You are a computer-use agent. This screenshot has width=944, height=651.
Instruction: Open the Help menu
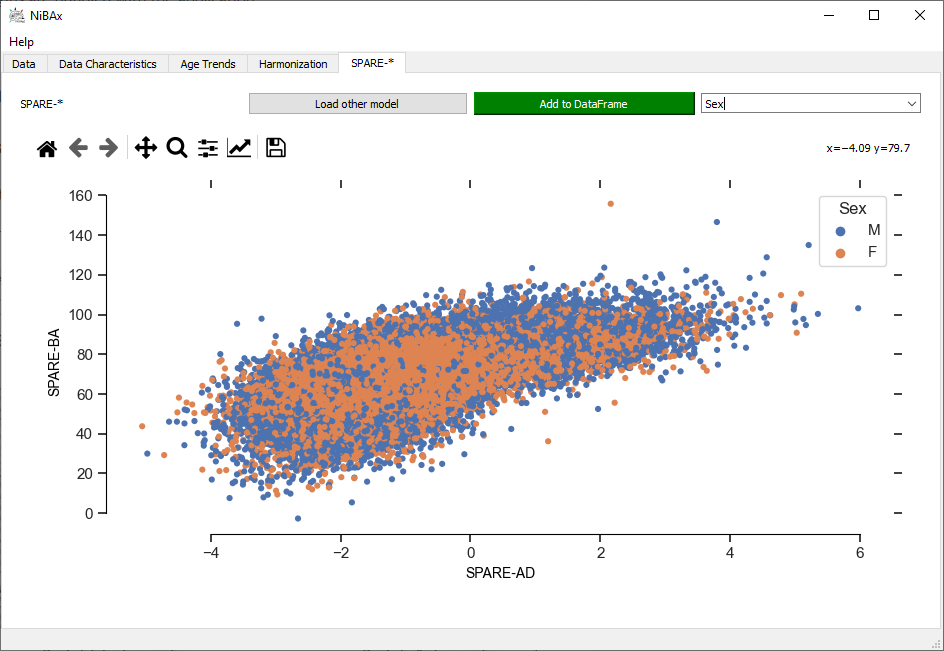point(21,42)
